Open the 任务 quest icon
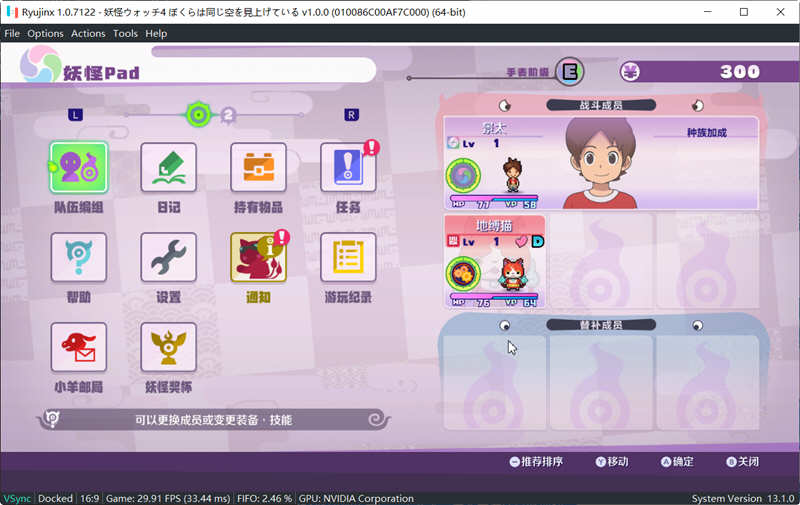800x505 pixels. [348, 167]
